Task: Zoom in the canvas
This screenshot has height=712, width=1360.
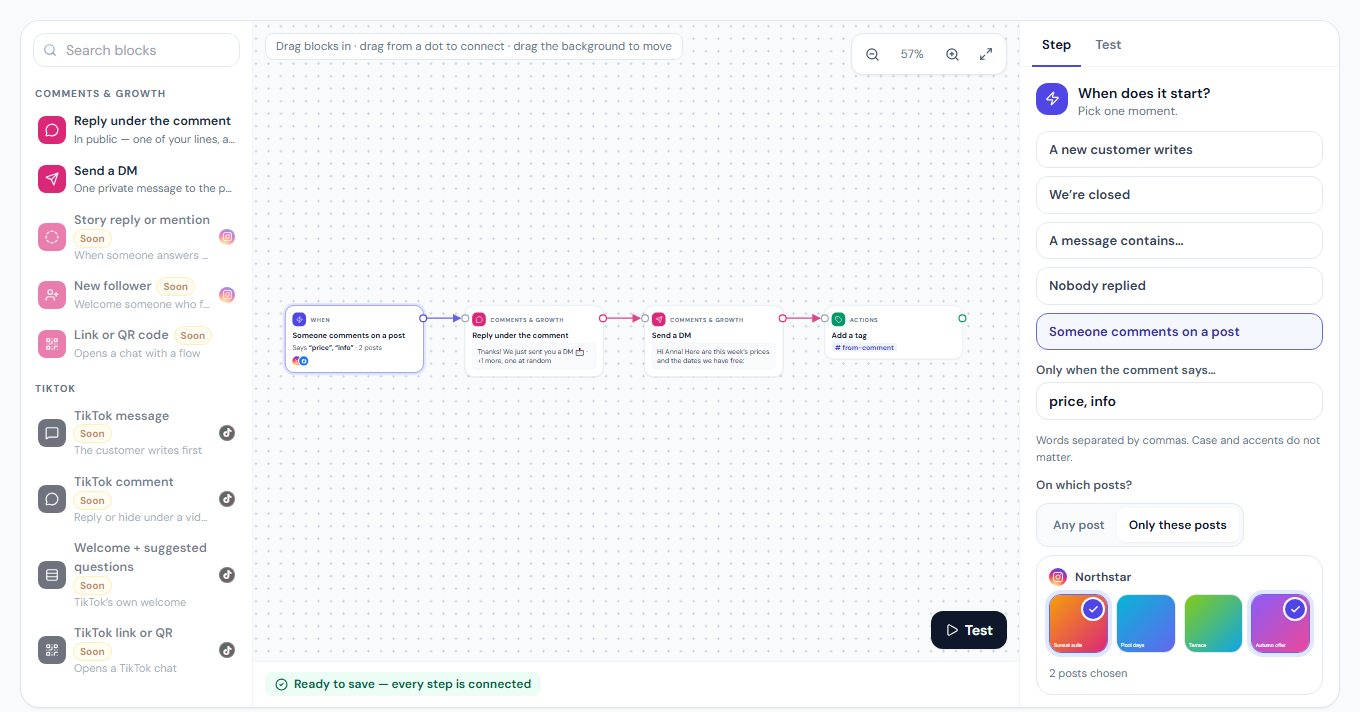Action: point(952,54)
